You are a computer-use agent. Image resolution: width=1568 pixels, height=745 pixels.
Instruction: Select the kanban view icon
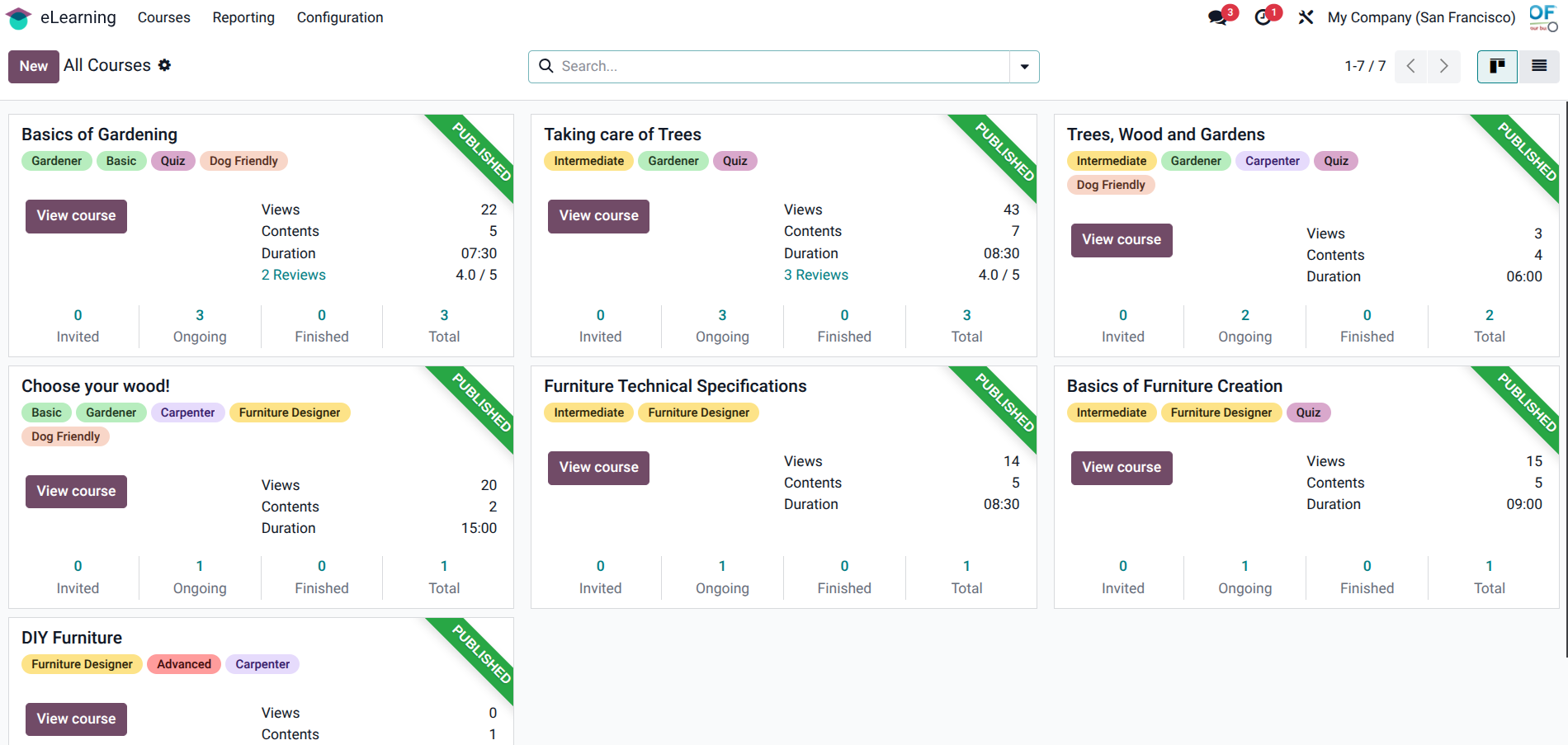(x=1497, y=66)
